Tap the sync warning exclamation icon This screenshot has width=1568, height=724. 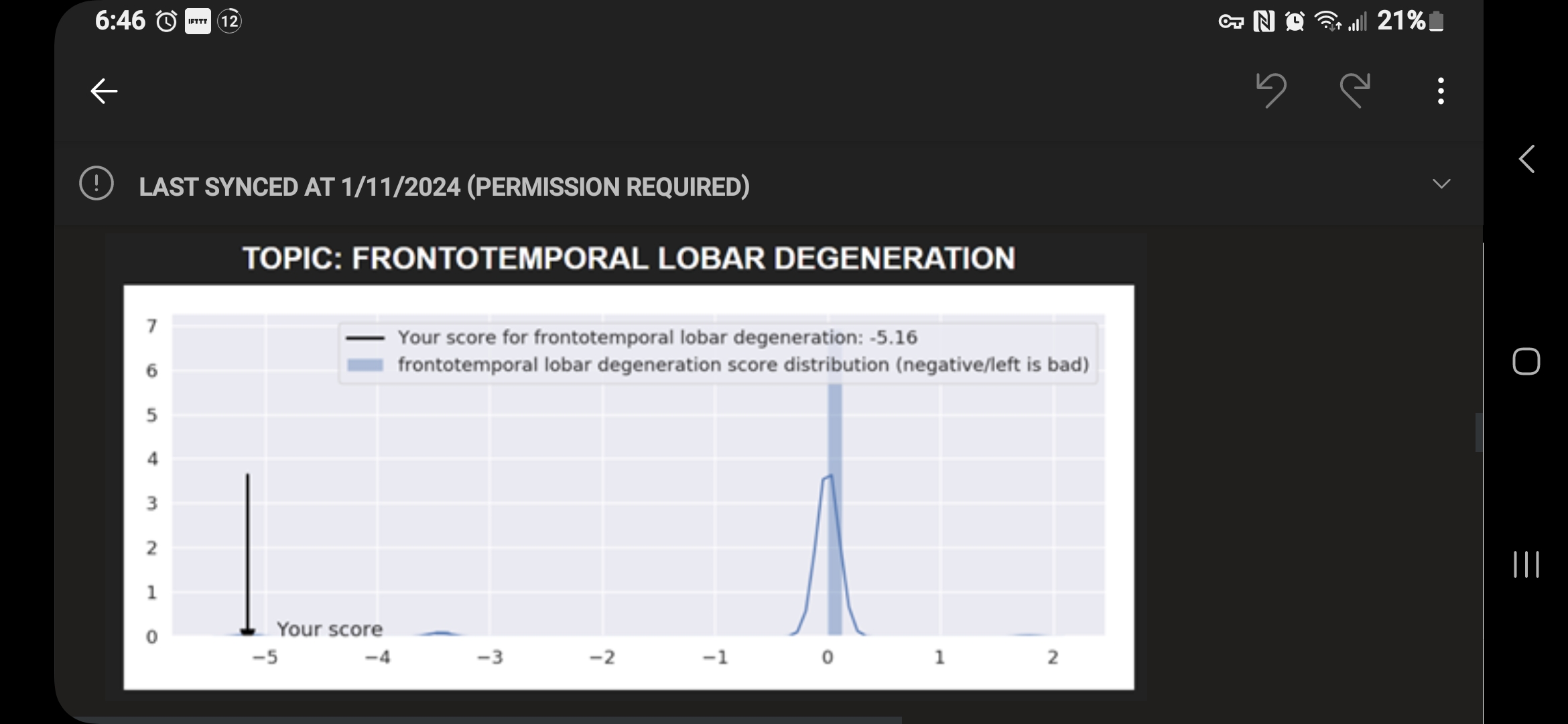coord(96,183)
